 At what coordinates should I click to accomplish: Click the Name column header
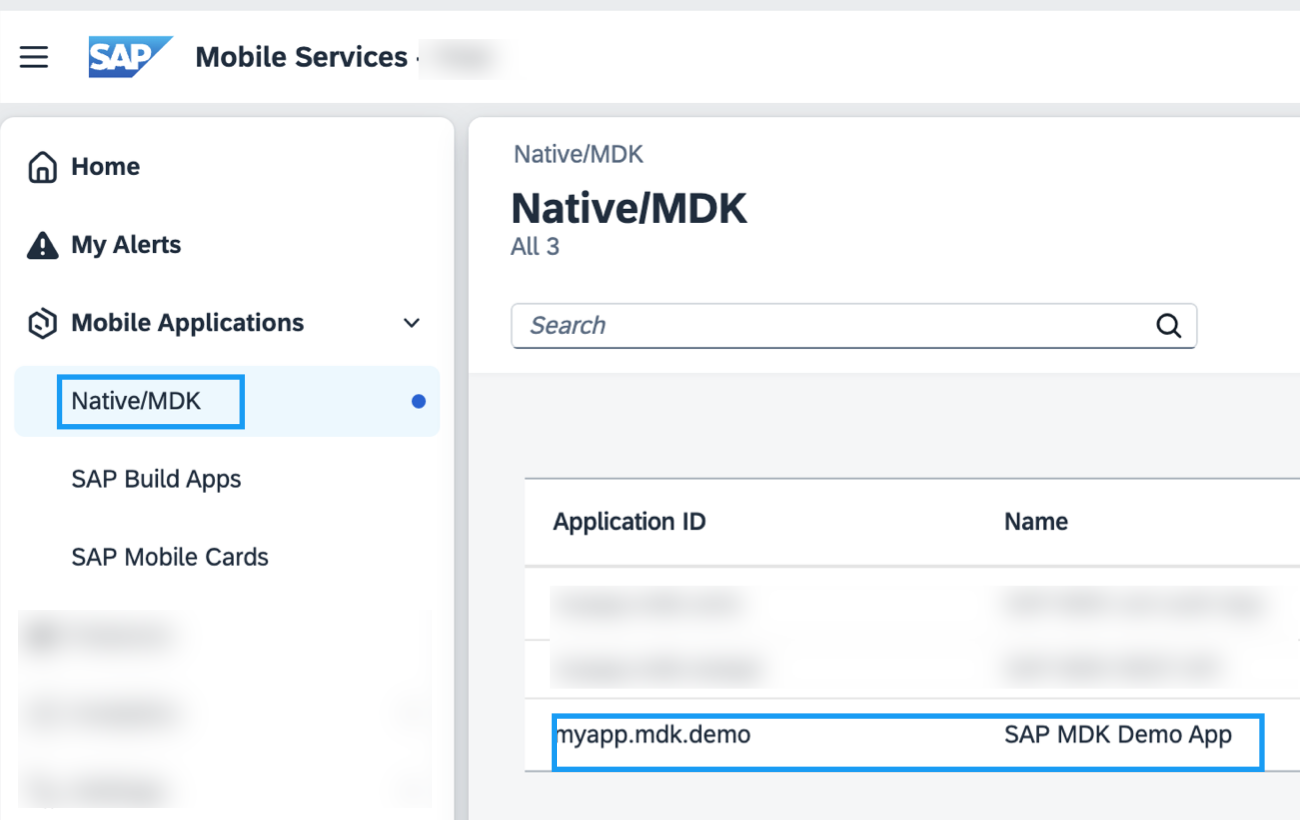[1036, 522]
